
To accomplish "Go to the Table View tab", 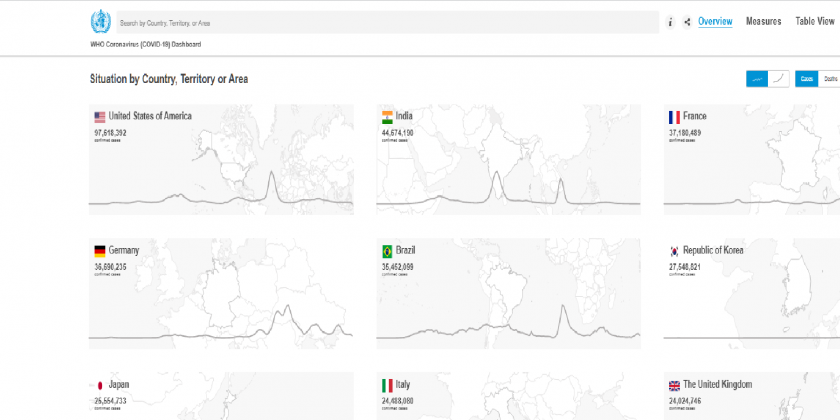I will tap(816, 21).
